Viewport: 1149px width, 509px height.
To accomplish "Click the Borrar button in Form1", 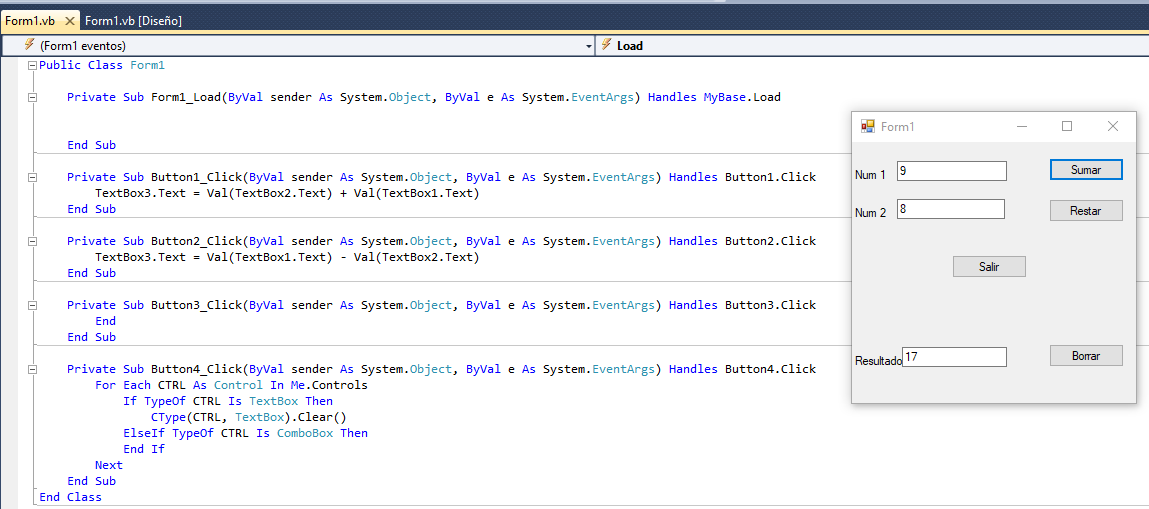I will 1086,356.
